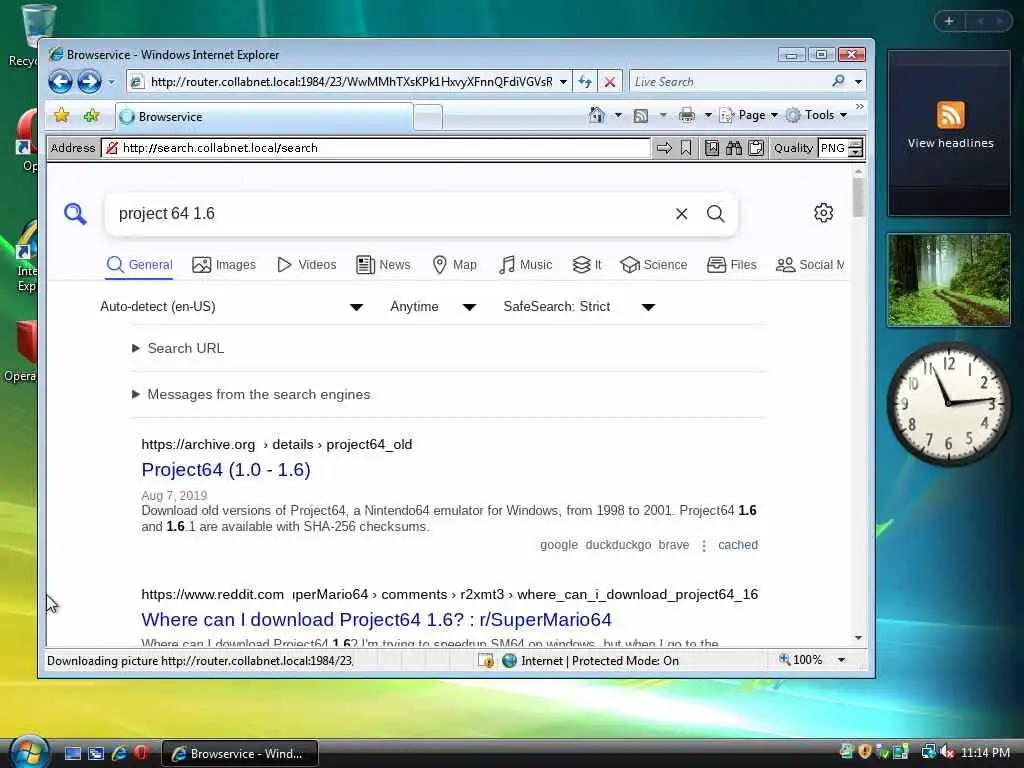The height and width of the screenshot is (768, 1024).
Task: Select the Browservice browser tab
Action: pyautogui.click(x=264, y=116)
